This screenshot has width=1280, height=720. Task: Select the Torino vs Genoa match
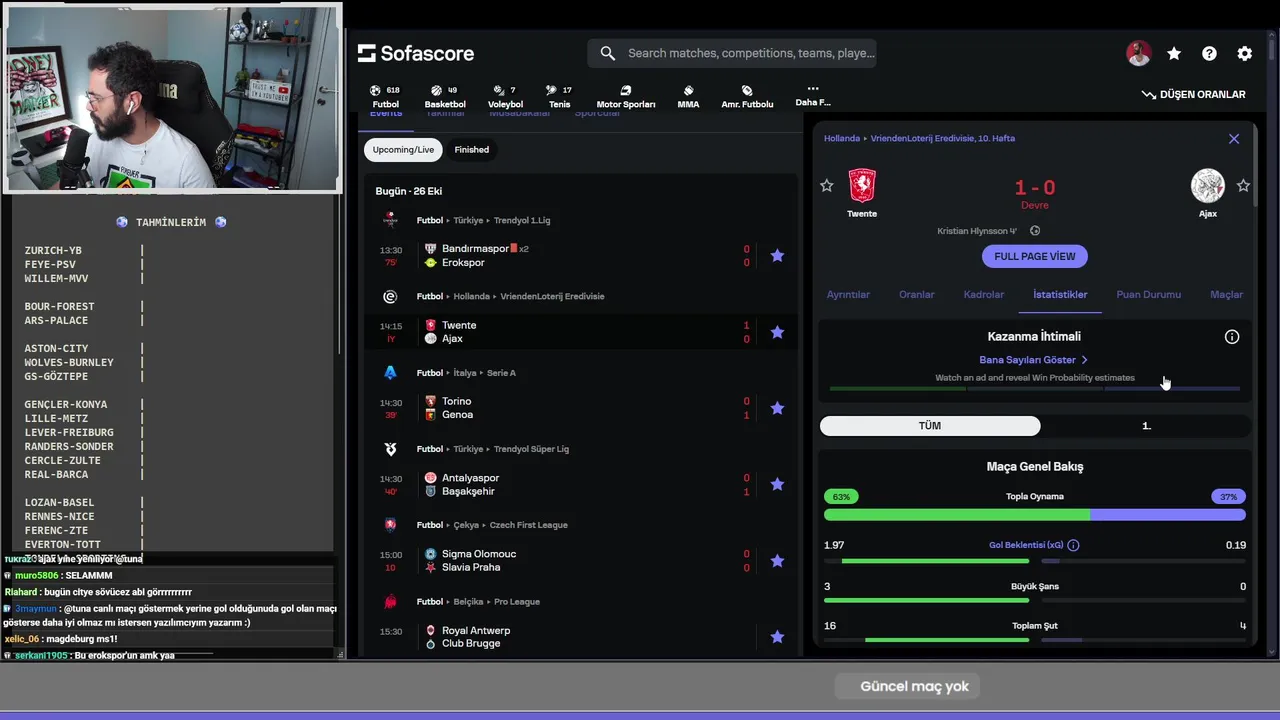click(x=580, y=408)
